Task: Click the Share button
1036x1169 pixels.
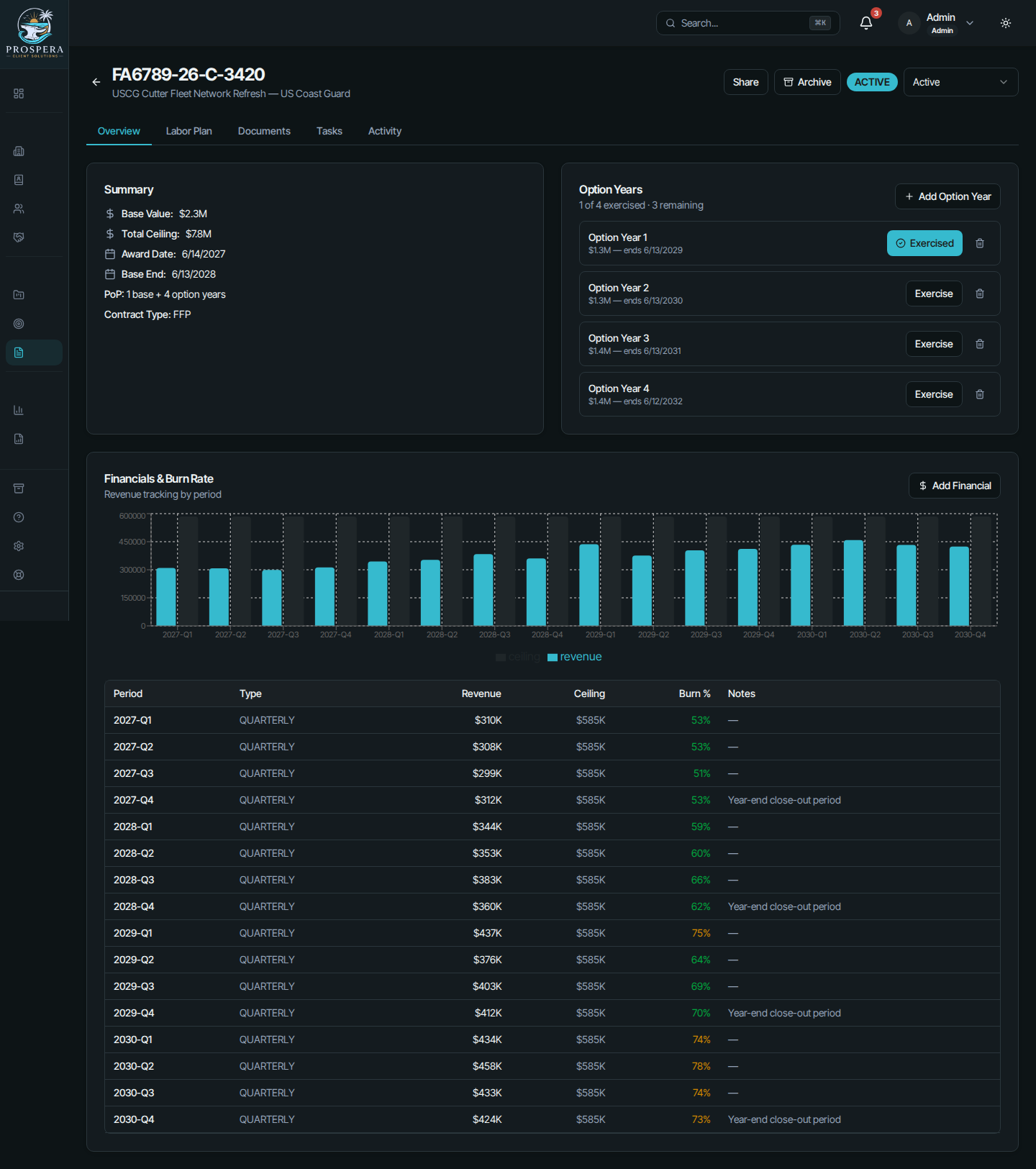Action: pyautogui.click(x=746, y=82)
